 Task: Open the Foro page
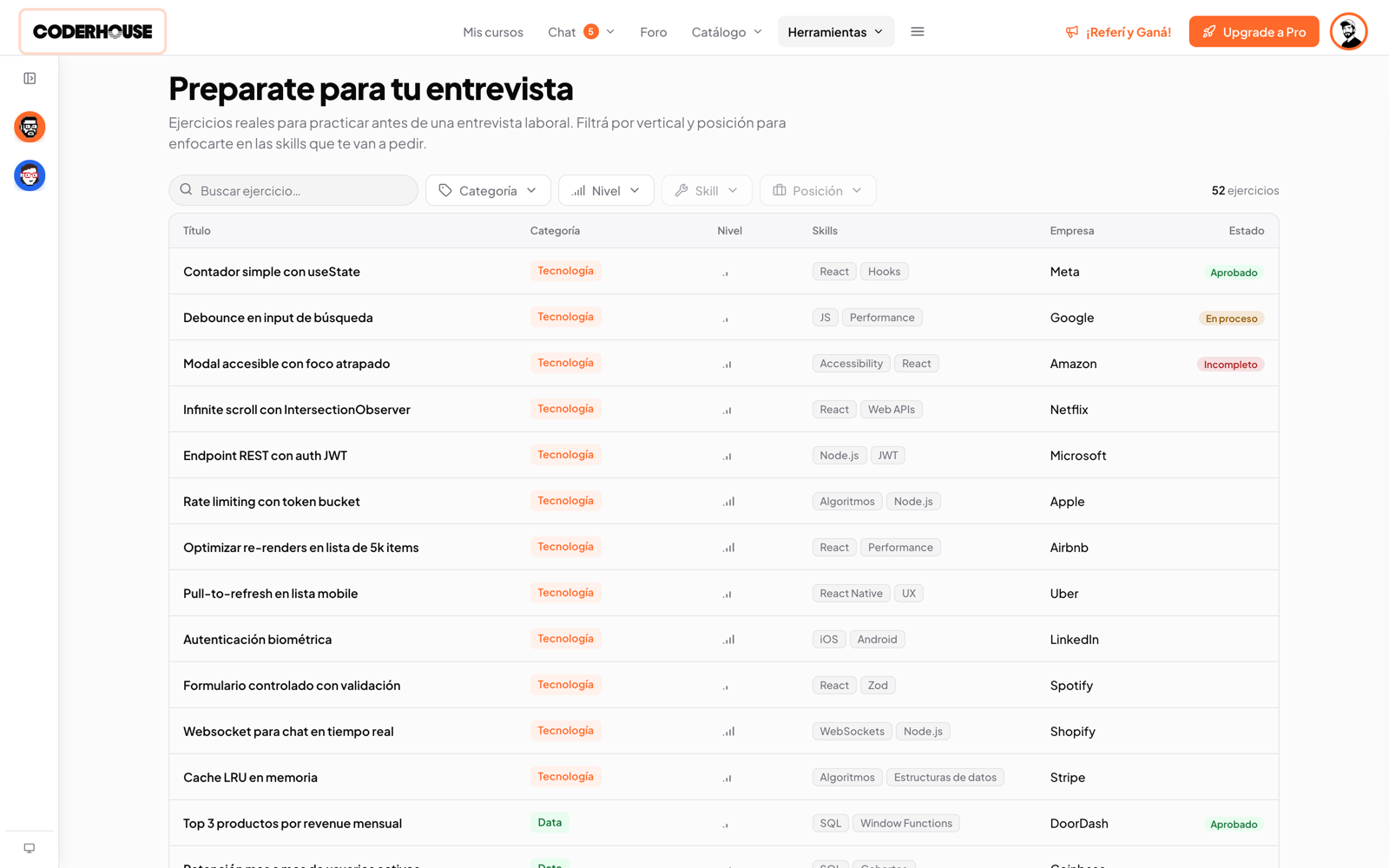pos(654,32)
